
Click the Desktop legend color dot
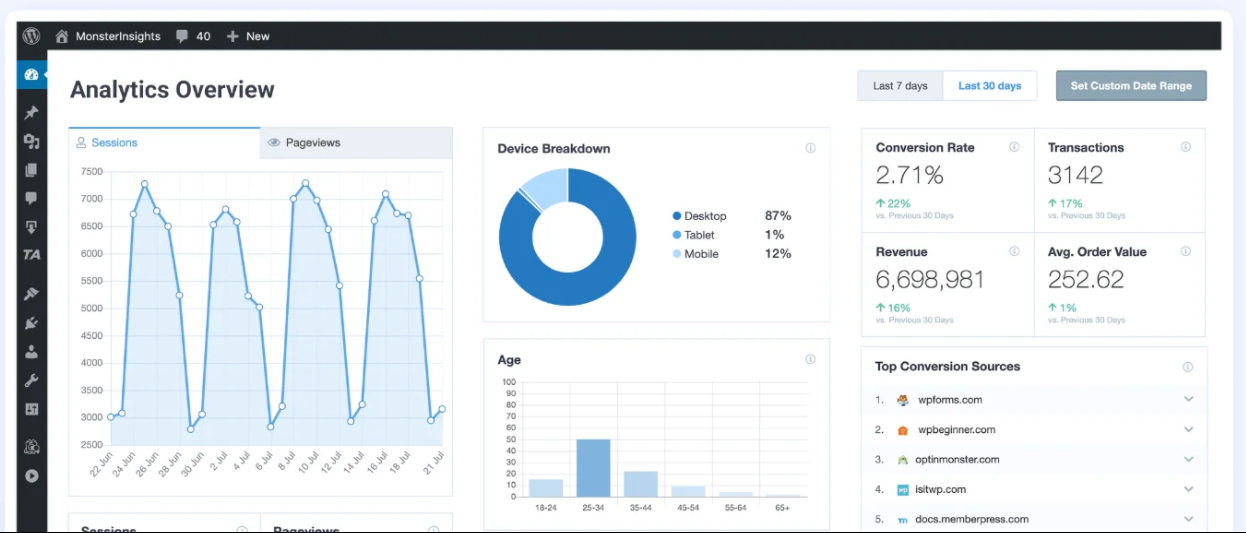(x=677, y=216)
